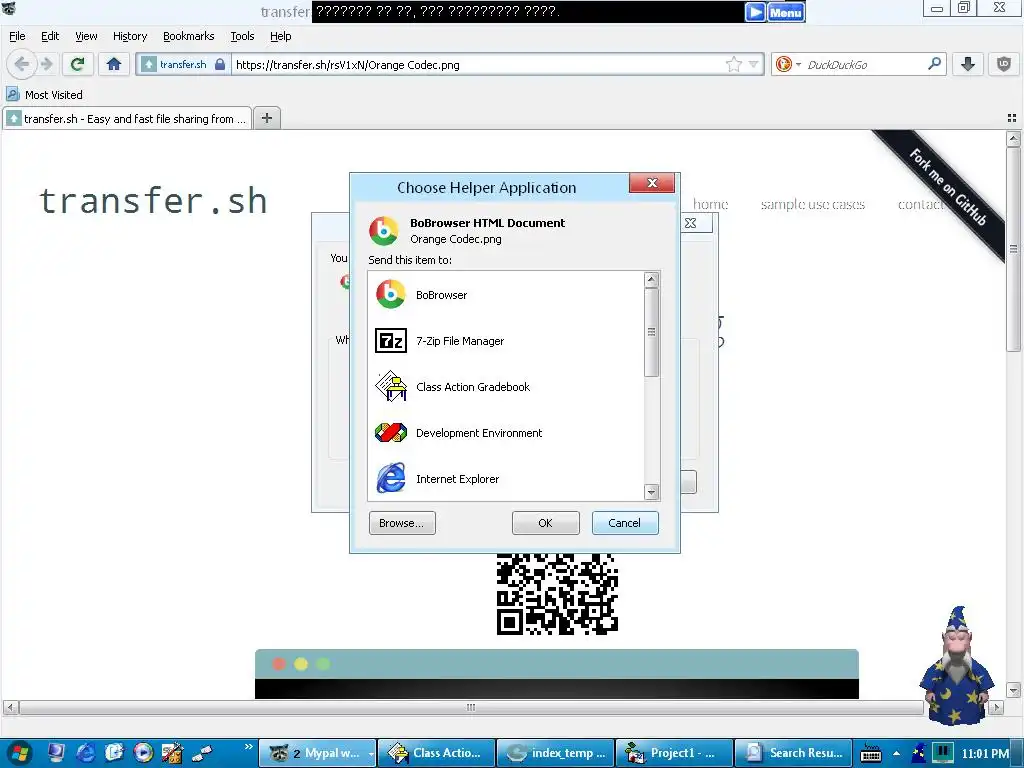Click the transfer.sh logo text
This screenshot has width=1024, height=768.
153,200
